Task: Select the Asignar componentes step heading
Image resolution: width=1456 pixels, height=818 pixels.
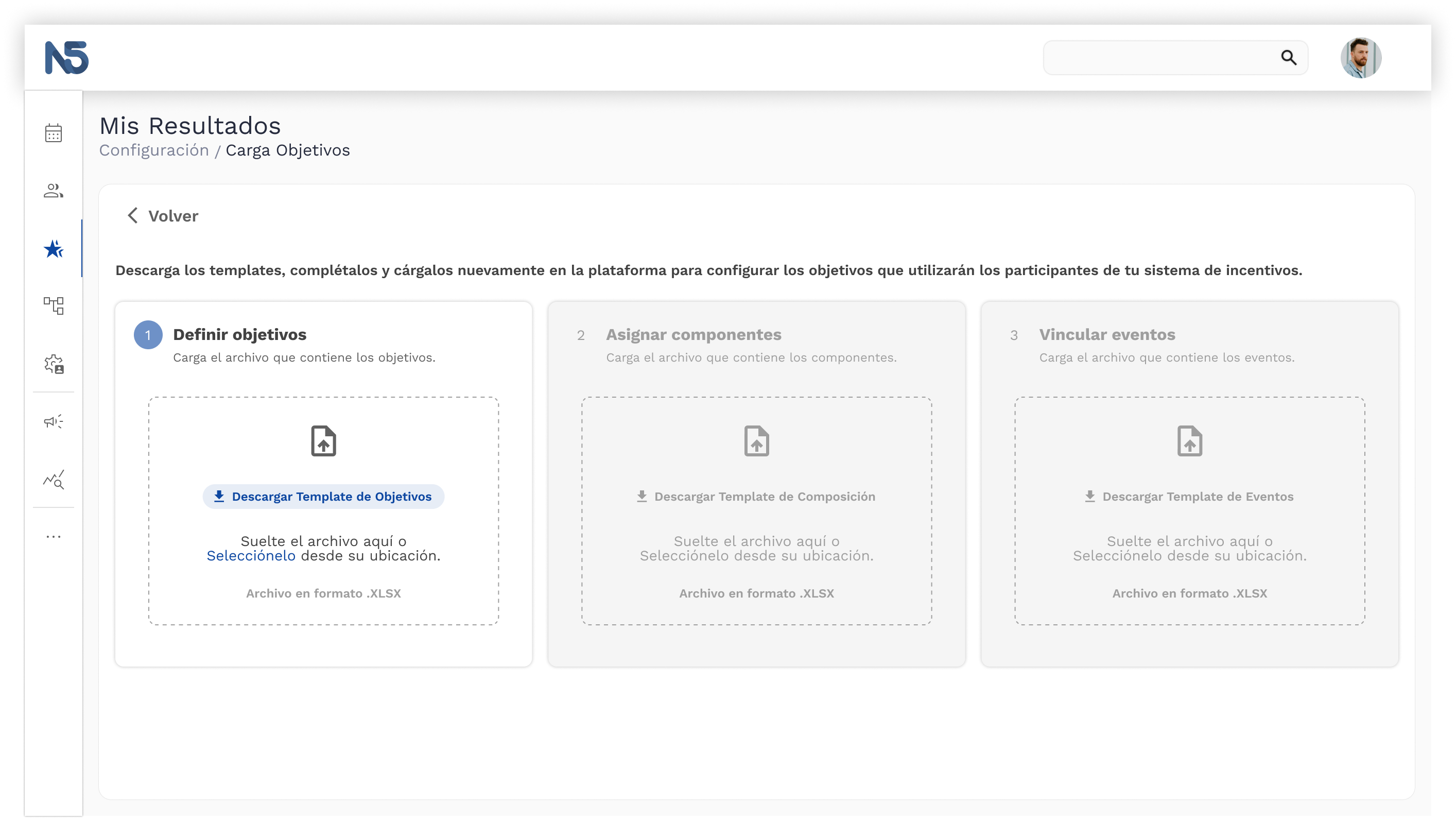Action: coord(694,334)
